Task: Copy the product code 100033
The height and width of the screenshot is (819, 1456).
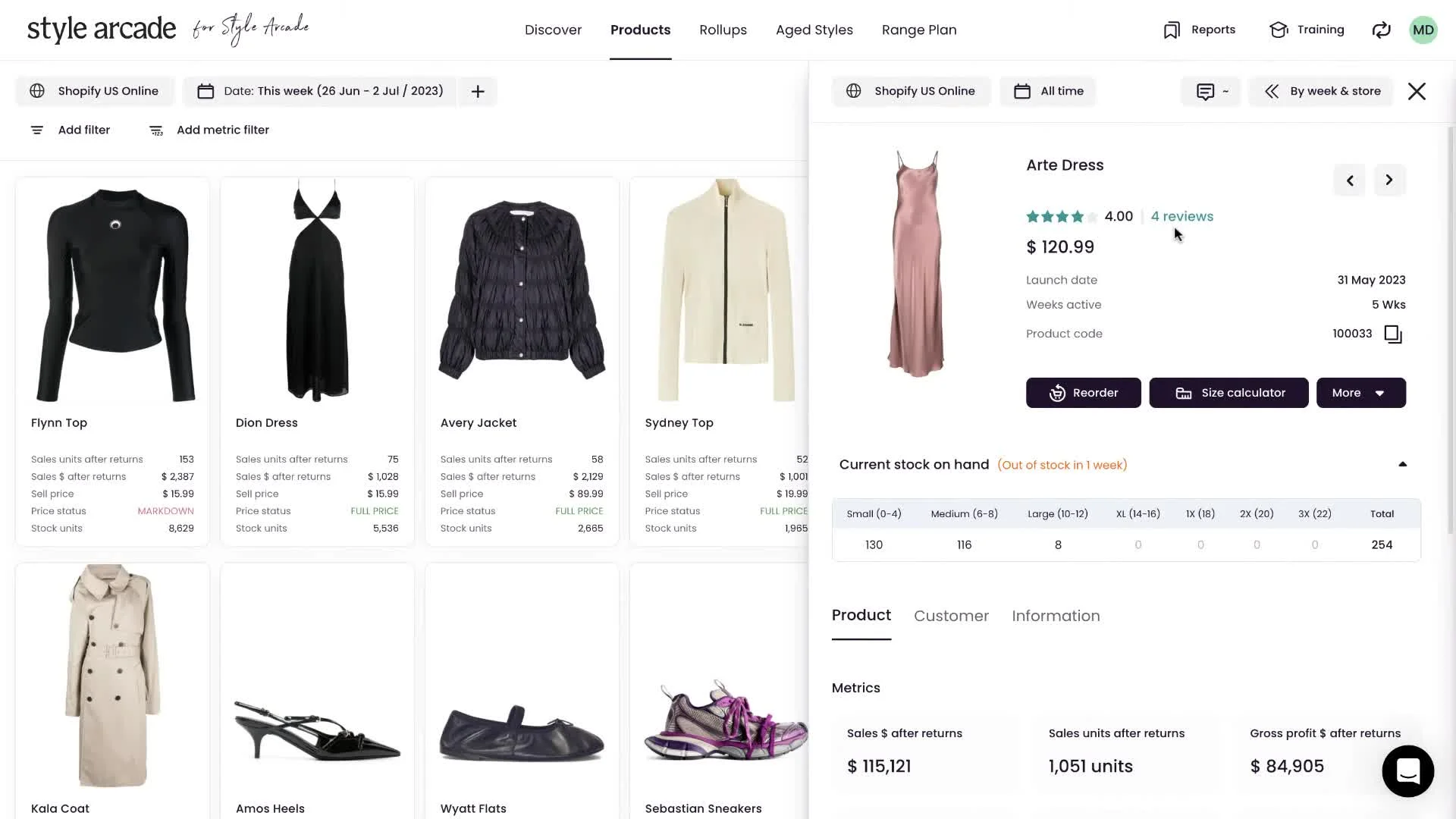Action: point(1393,334)
